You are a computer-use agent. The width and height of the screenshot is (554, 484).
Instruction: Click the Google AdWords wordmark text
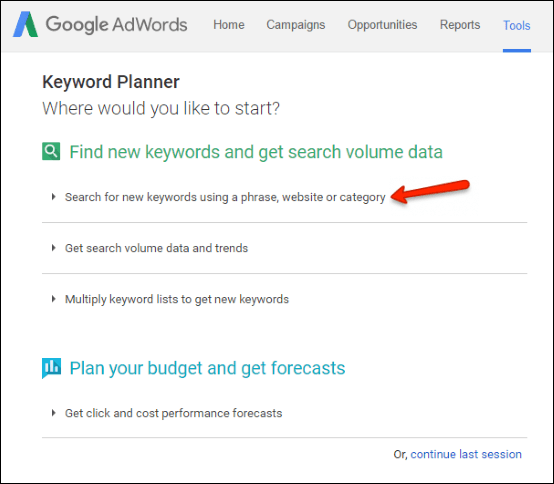coord(116,24)
